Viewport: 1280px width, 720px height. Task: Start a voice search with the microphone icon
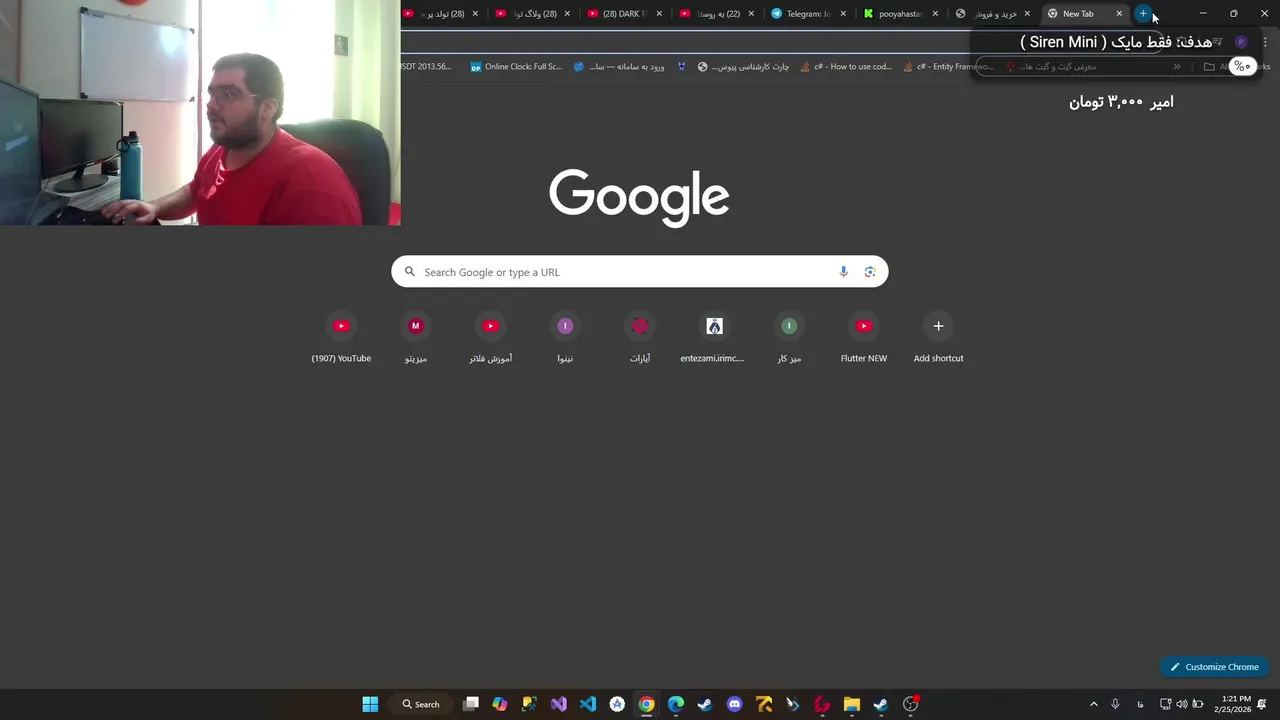843,272
